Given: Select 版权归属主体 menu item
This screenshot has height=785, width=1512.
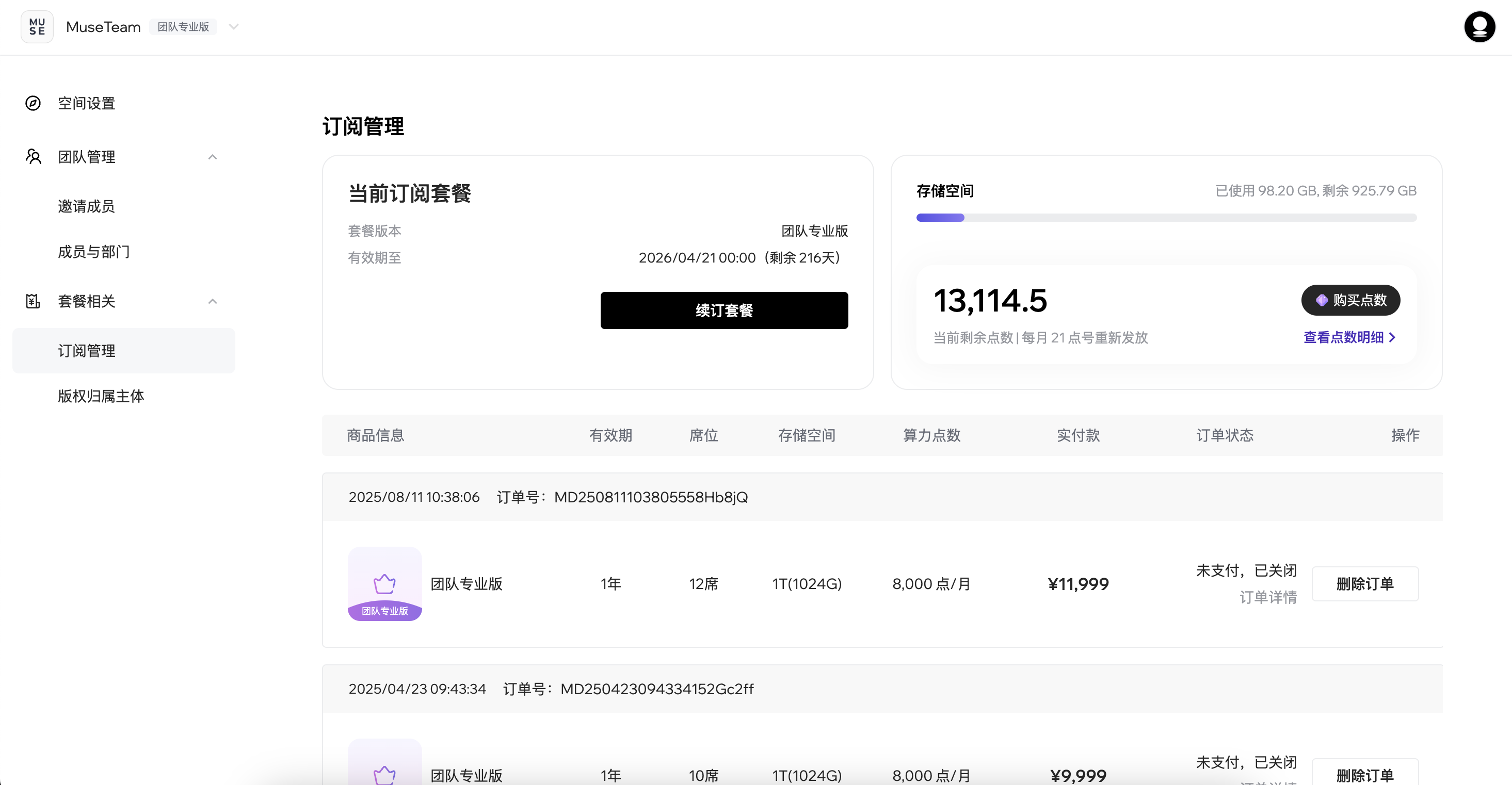Looking at the screenshot, I should pyautogui.click(x=101, y=396).
